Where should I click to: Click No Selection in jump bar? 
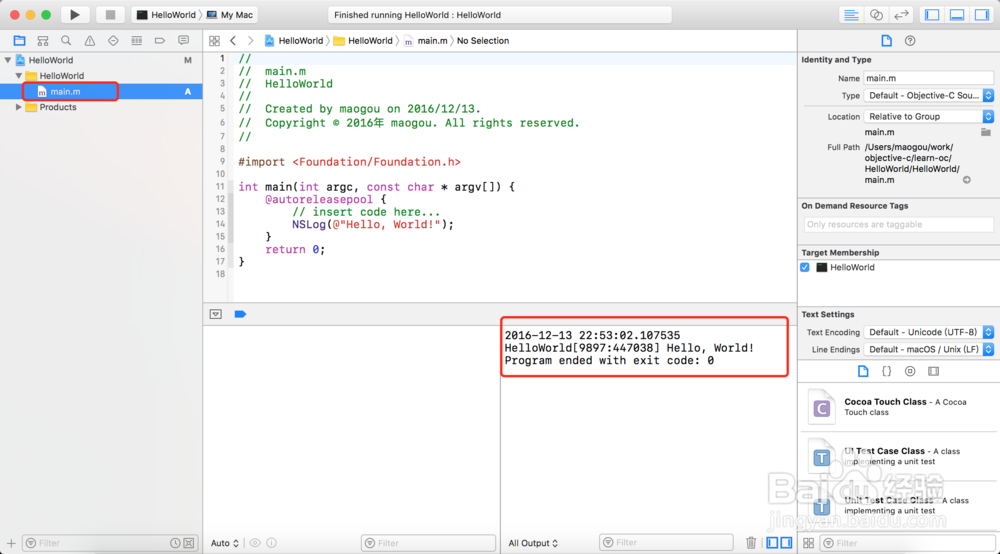click(x=483, y=41)
